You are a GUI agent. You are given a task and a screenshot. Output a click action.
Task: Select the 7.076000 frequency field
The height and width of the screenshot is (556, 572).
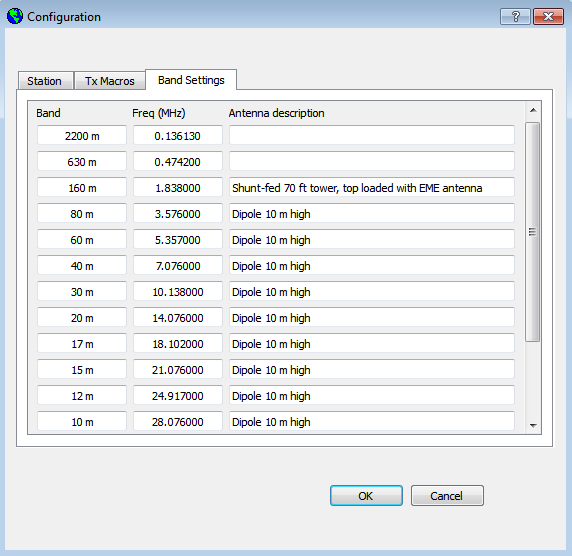[178, 265]
